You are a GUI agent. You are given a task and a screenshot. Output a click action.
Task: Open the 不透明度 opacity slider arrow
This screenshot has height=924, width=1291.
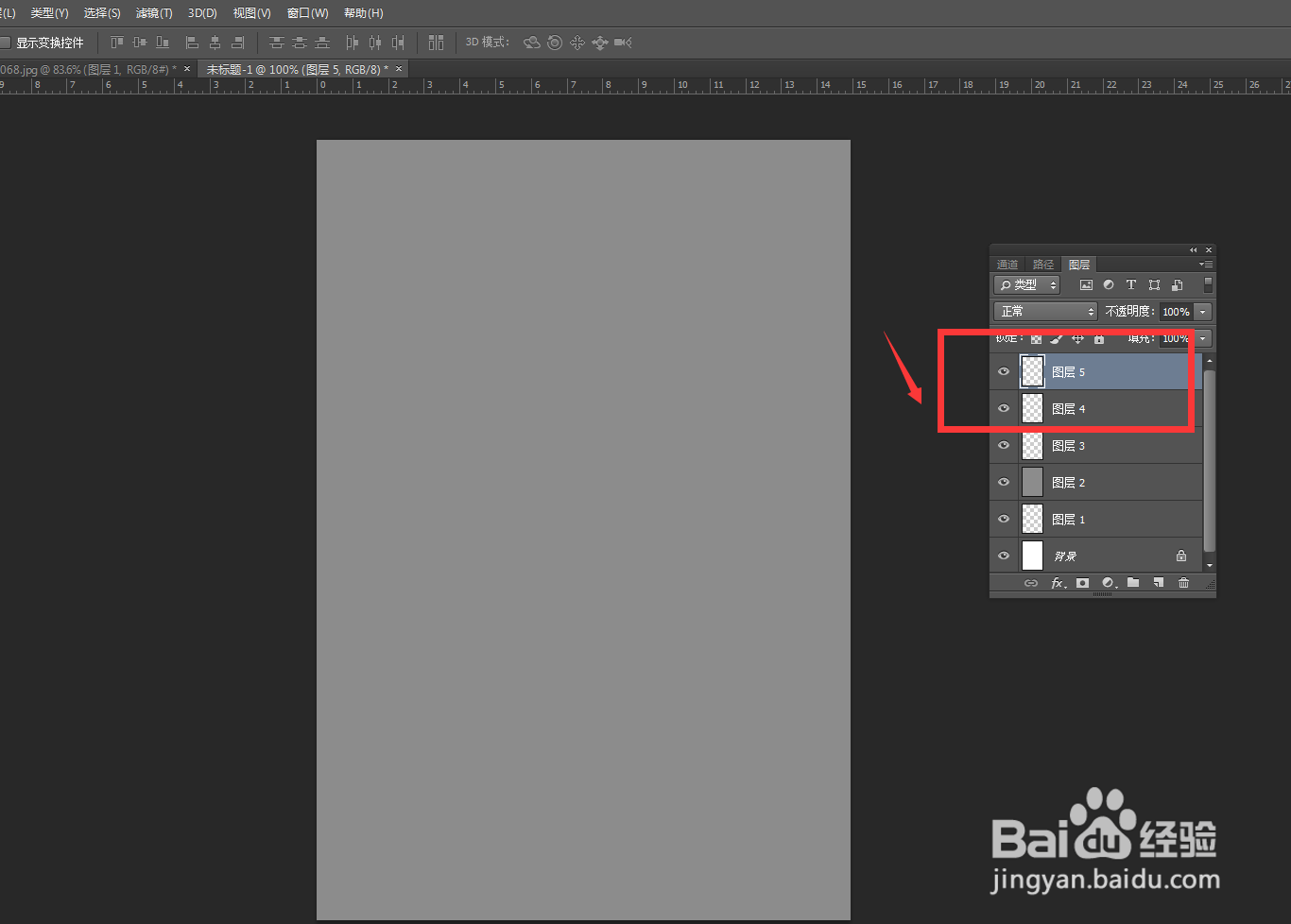click(1202, 311)
